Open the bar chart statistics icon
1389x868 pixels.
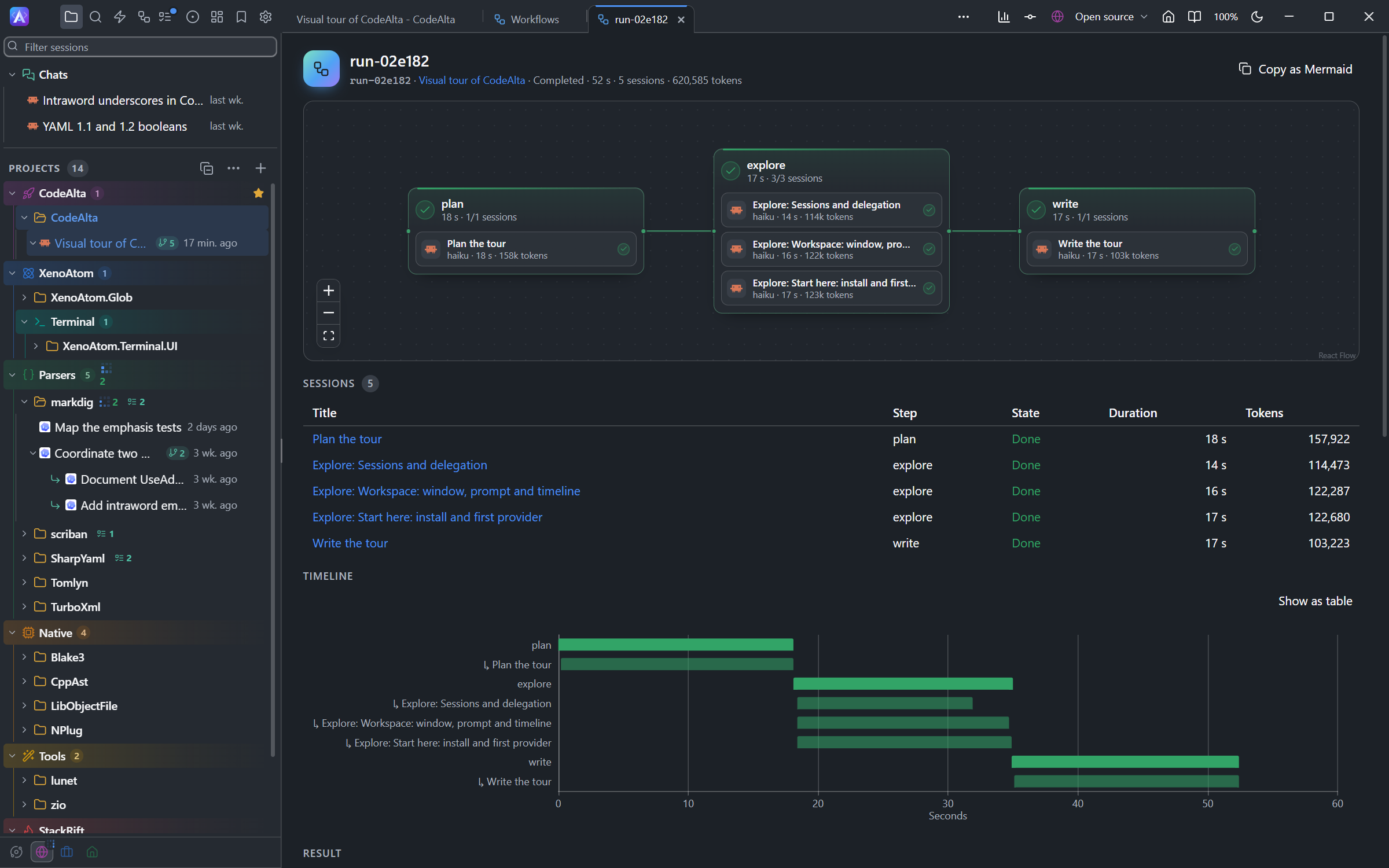tap(1004, 17)
